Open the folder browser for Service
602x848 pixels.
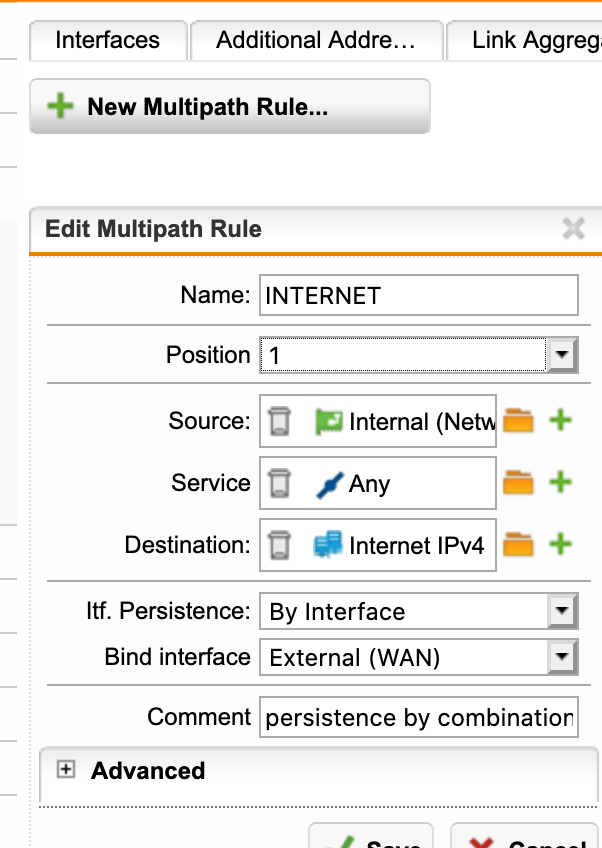click(518, 482)
